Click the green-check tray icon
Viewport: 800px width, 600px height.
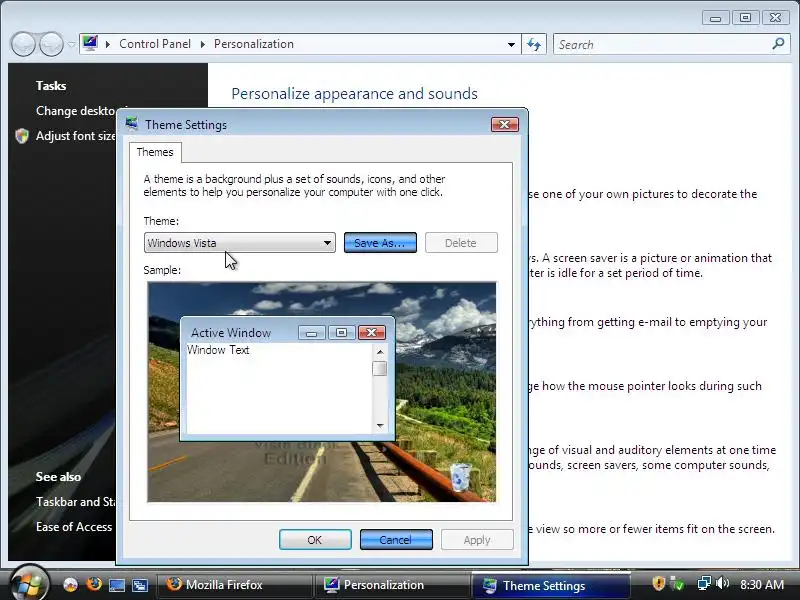point(677,583)
